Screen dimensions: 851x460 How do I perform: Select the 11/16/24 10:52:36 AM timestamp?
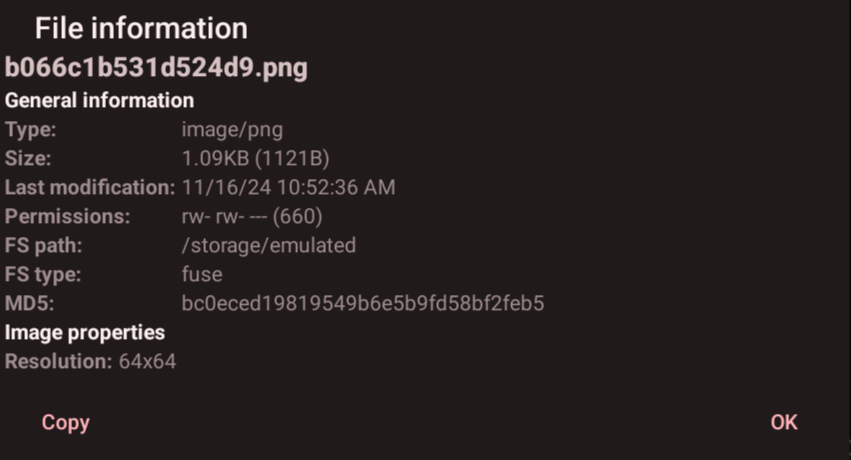(288, 187)
